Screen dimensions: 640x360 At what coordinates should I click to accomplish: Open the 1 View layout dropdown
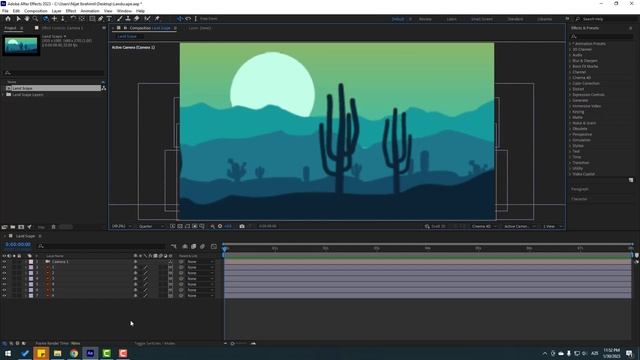[552, 226]
